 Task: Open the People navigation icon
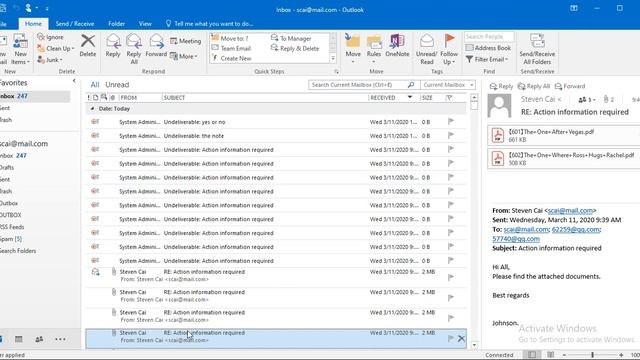click(x=39, y=339)
